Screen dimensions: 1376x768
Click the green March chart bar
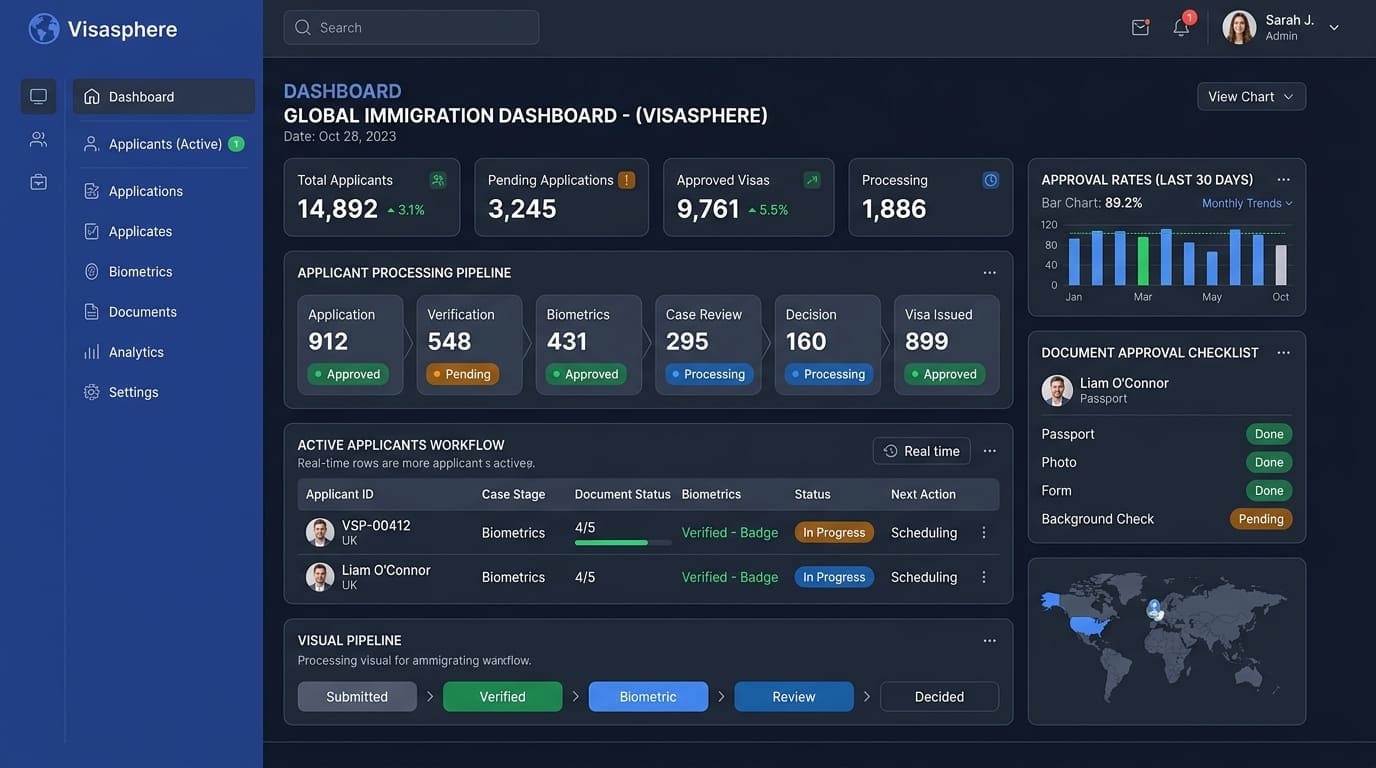[x=1143, y=261]
